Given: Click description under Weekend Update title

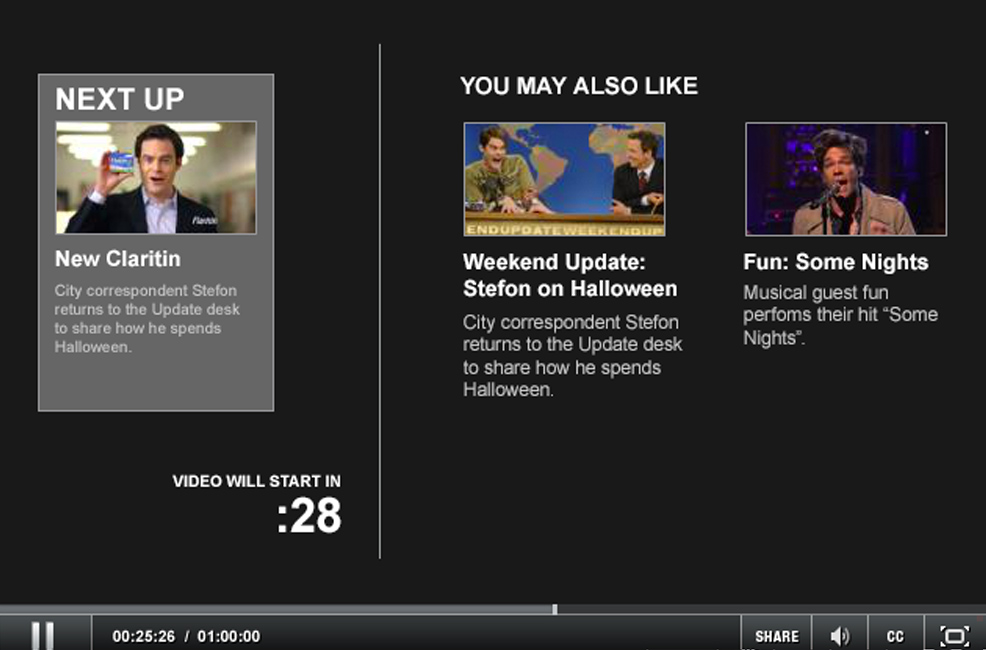Looking at the screenshot, I should [x=572, y=356].
